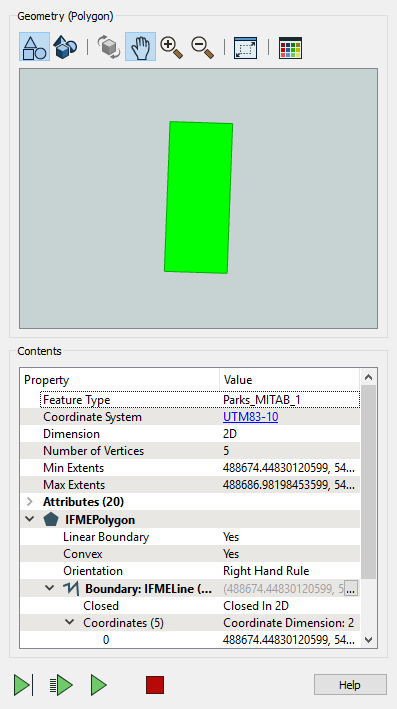397x709 pixels.
Task: Click the red Stop button
Action: [x=155, y=685]
